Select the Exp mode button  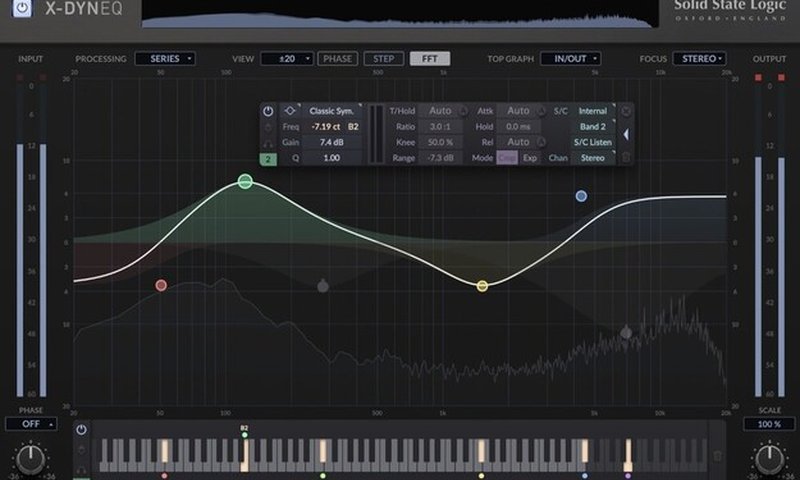(530, 158)
